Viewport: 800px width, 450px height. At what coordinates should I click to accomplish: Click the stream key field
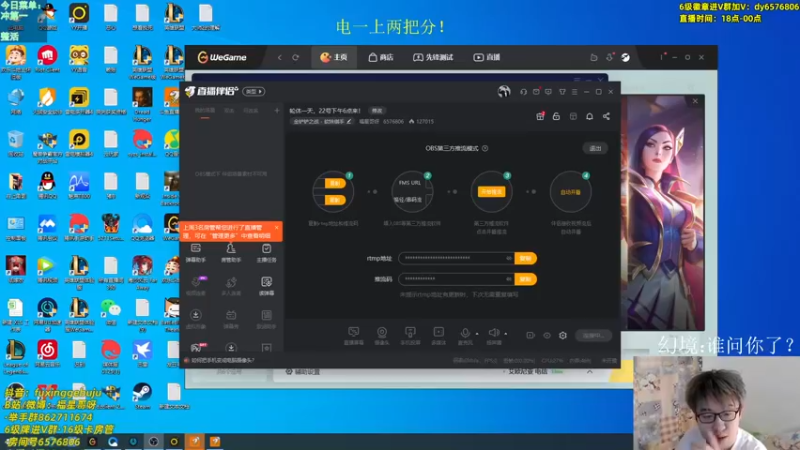pos(457,279)
